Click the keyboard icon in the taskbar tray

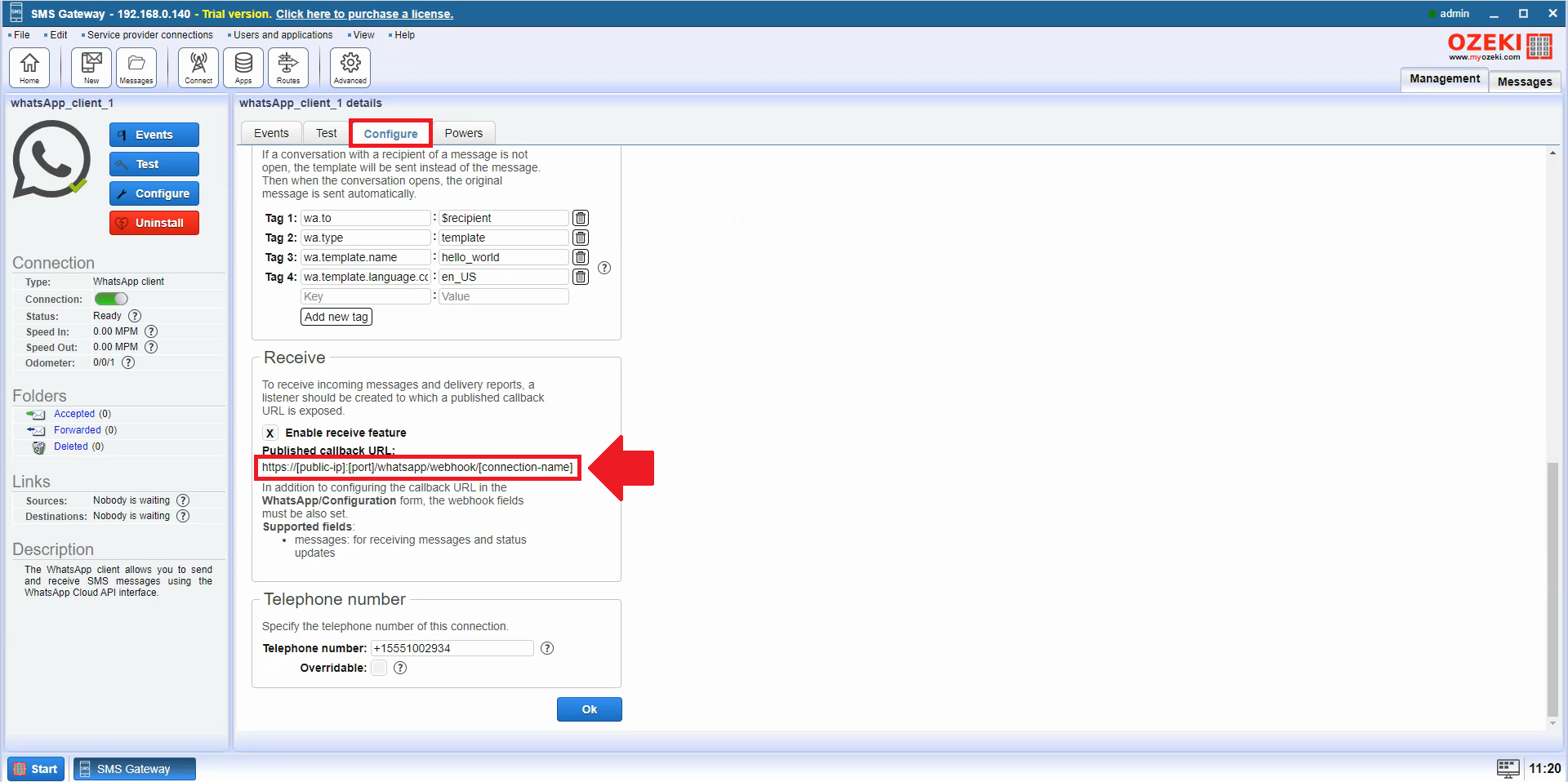(x=1508, y=768)
